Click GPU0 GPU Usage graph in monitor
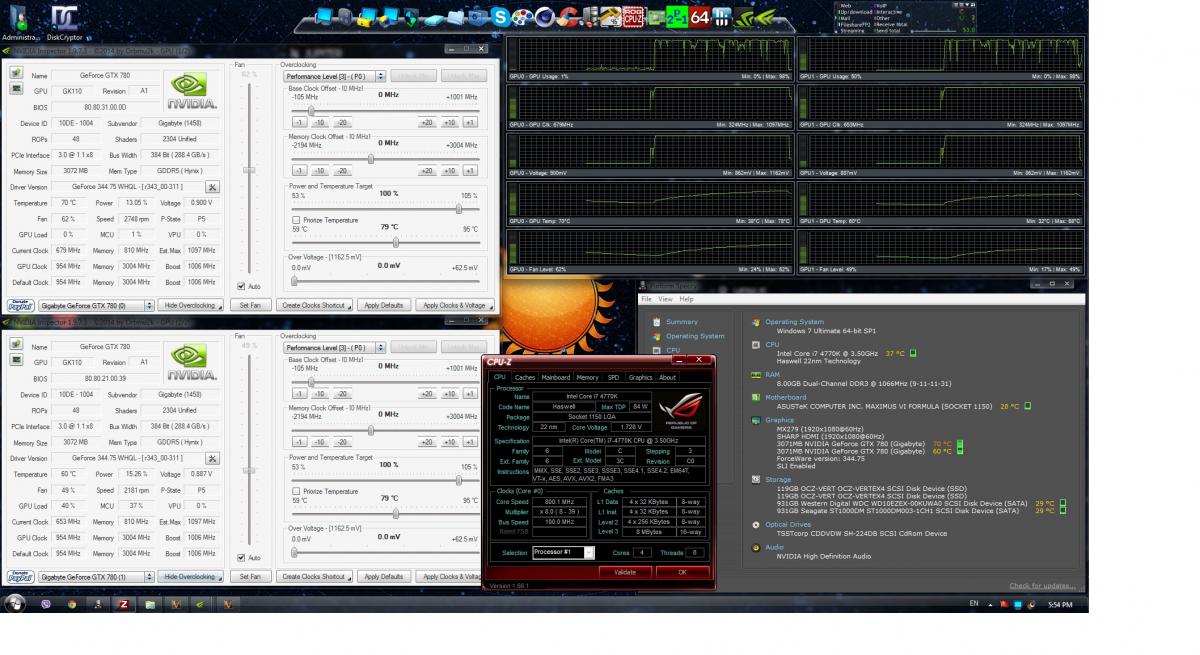Image resolution: width=1200 pixels, height=655 pixels. coord(650,58)
